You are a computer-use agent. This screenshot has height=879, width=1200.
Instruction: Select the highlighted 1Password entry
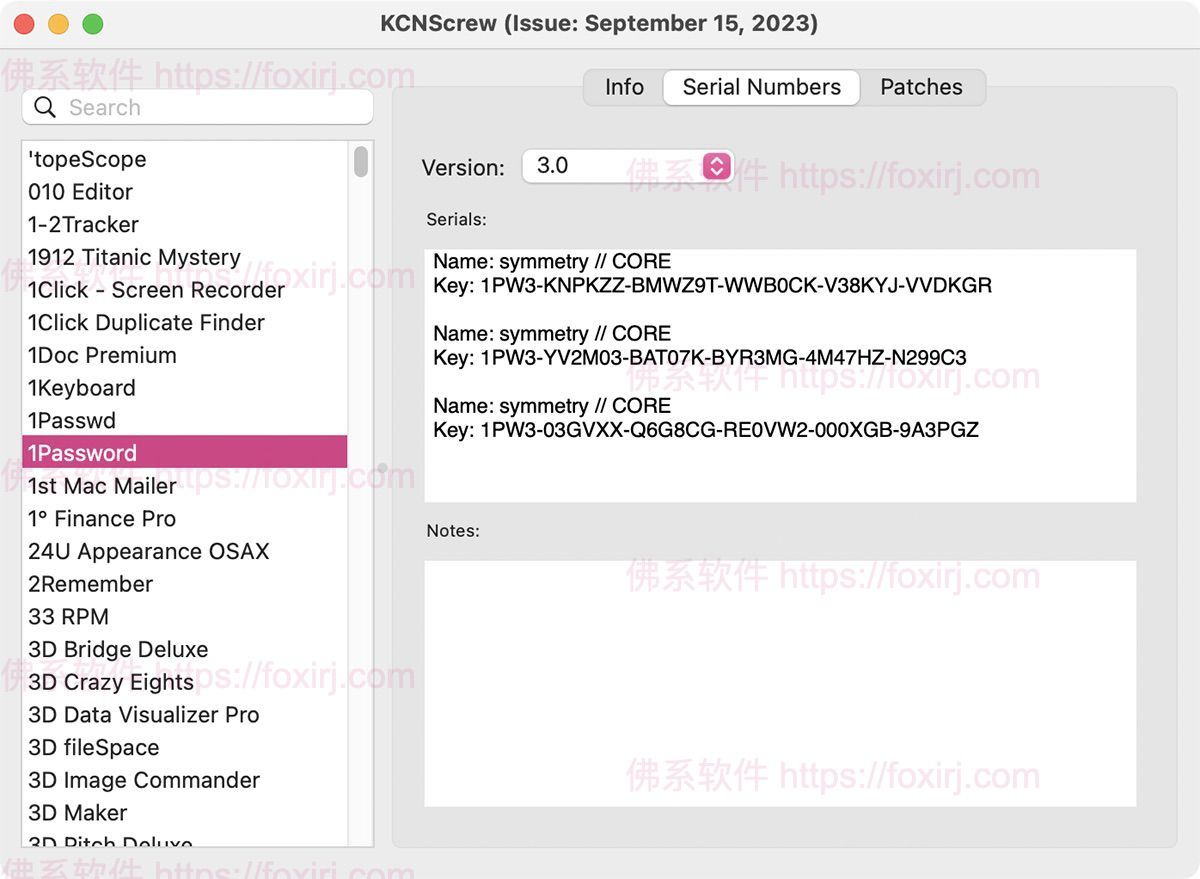[x=82, y=452]
